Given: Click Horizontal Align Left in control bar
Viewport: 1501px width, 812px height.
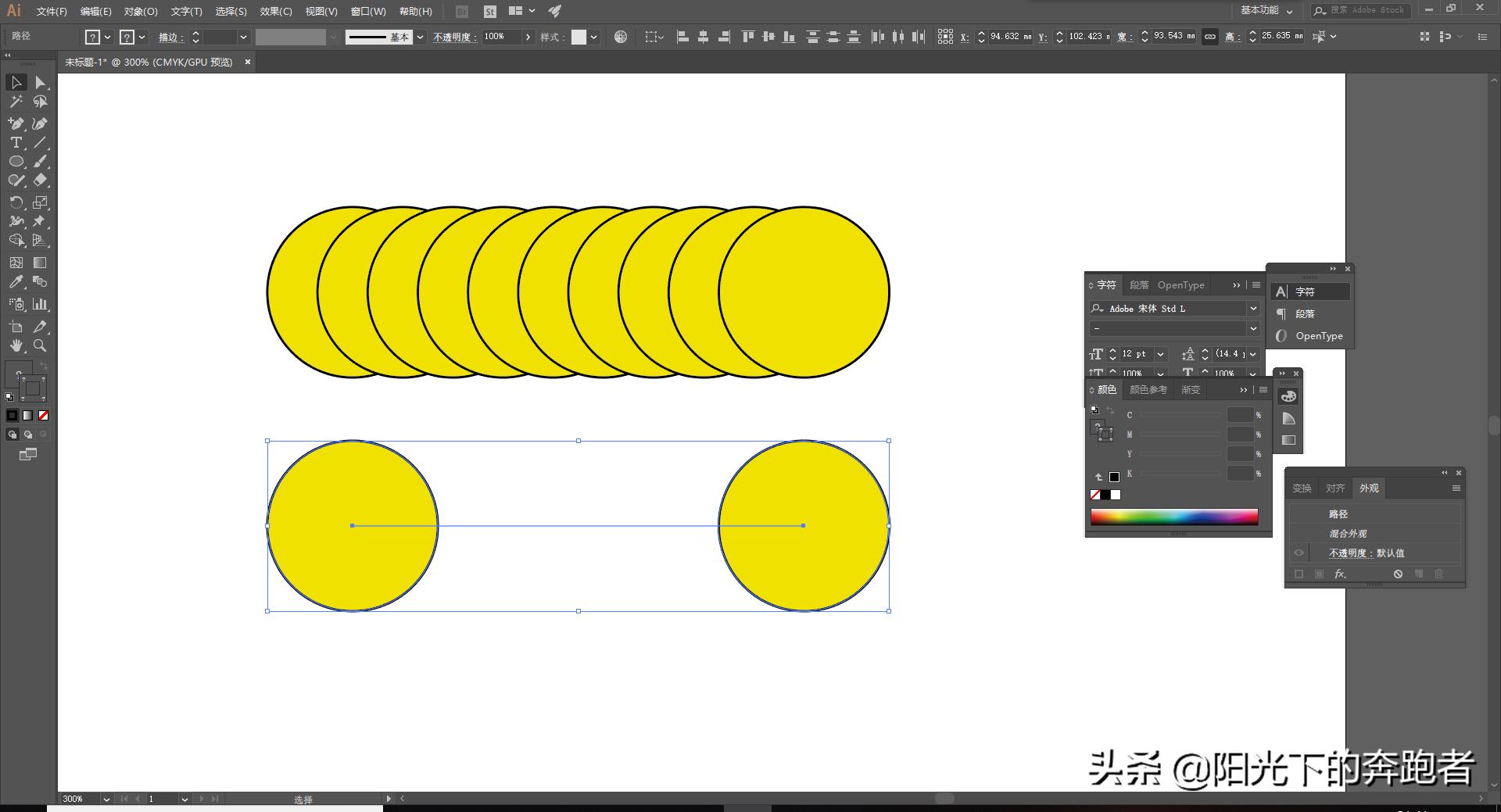Looking at the screenshot, I should (682, 37).
